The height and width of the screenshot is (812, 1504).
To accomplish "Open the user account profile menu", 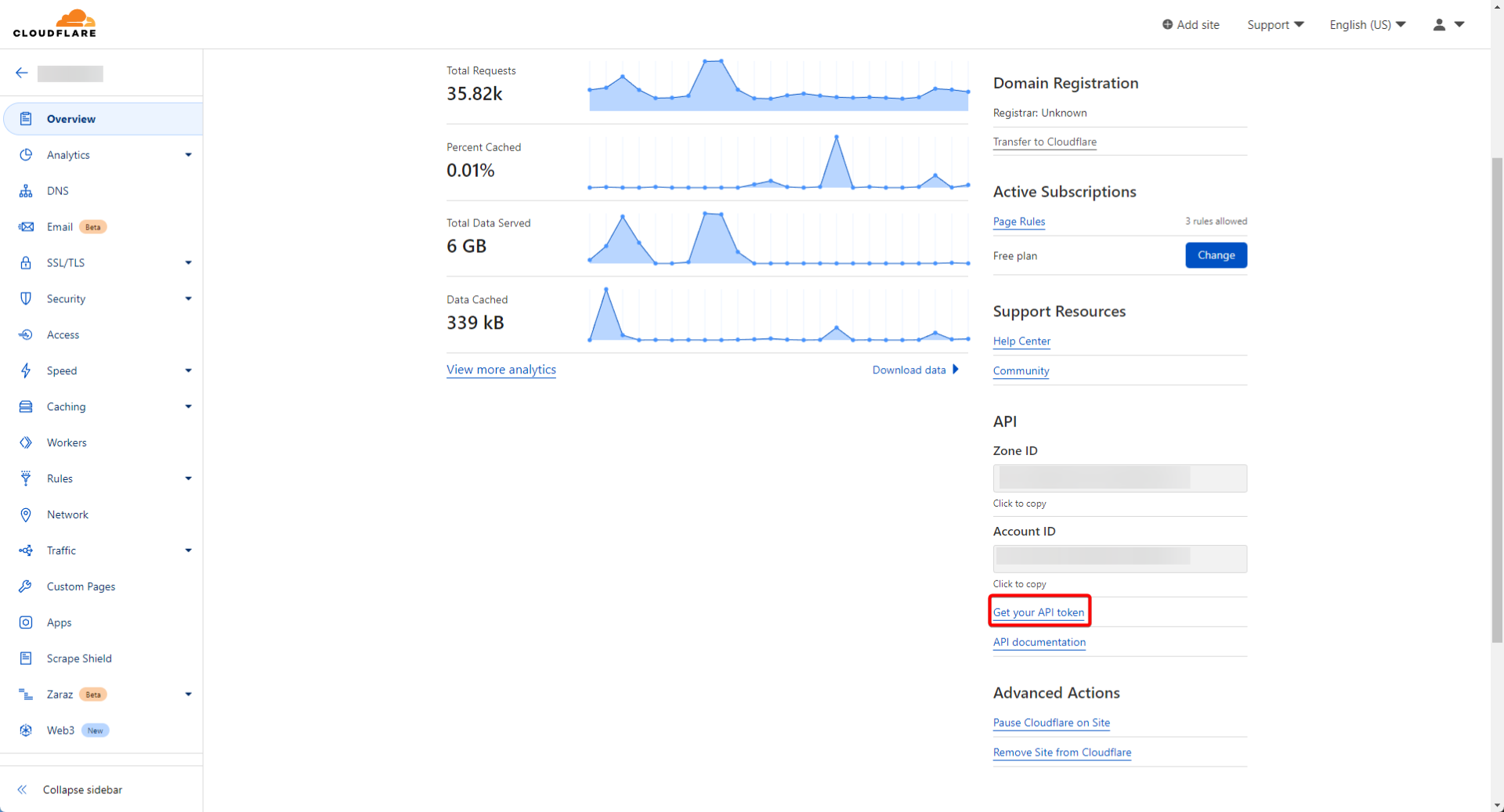I will [1448, 24].
